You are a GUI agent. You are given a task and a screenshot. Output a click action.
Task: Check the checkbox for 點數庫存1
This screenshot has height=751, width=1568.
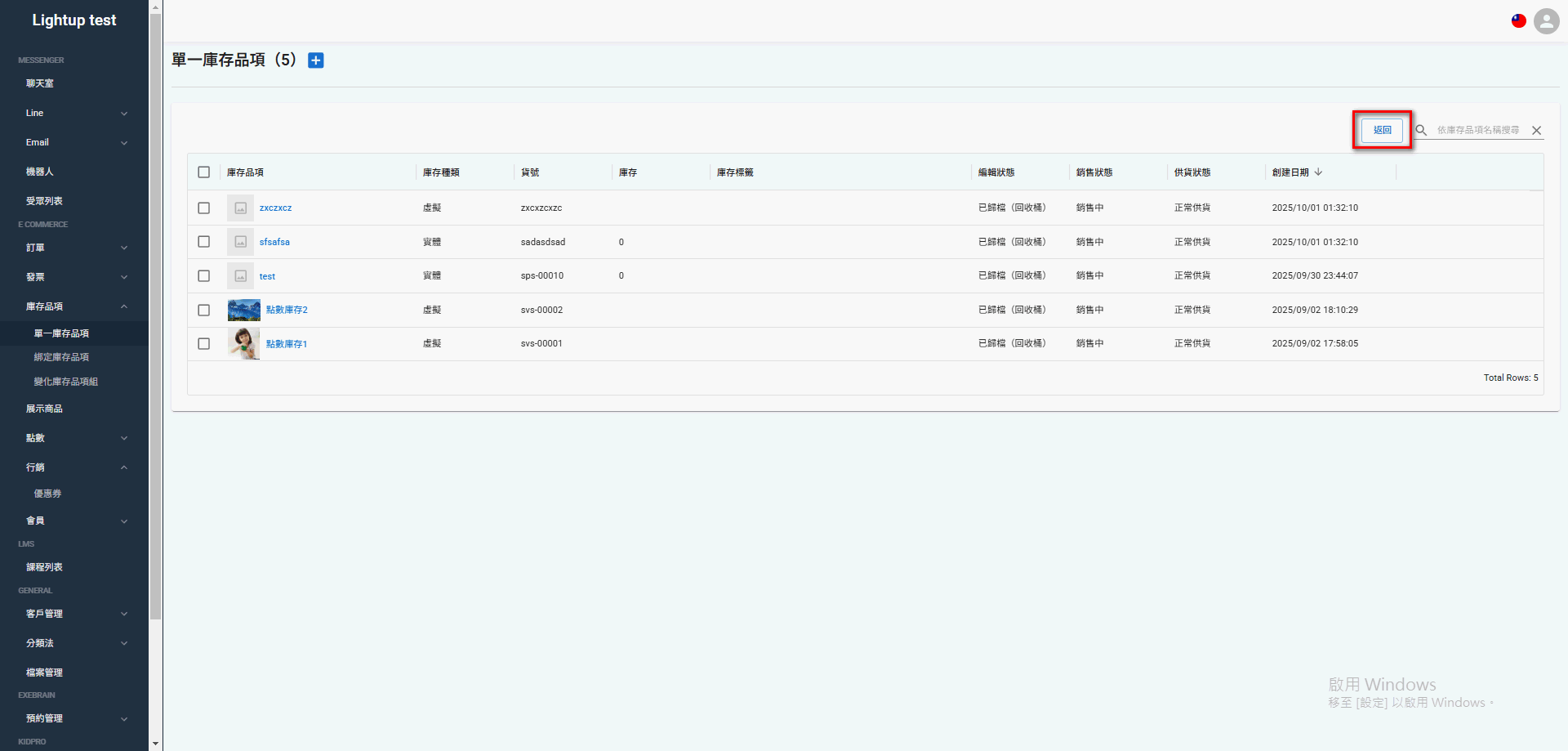[204, 343]
